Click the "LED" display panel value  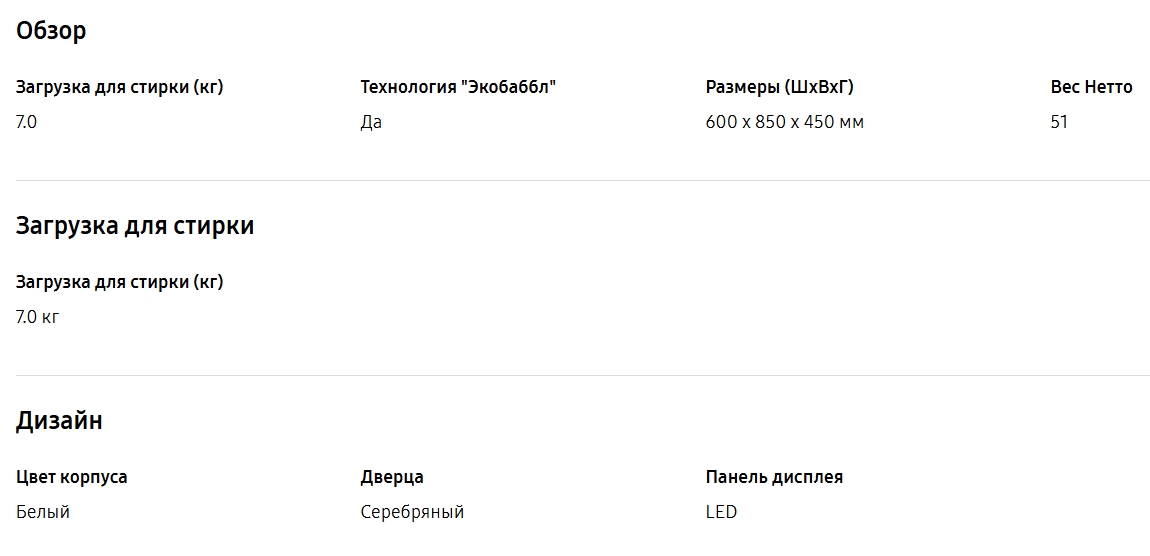click(x=721, y=512)
